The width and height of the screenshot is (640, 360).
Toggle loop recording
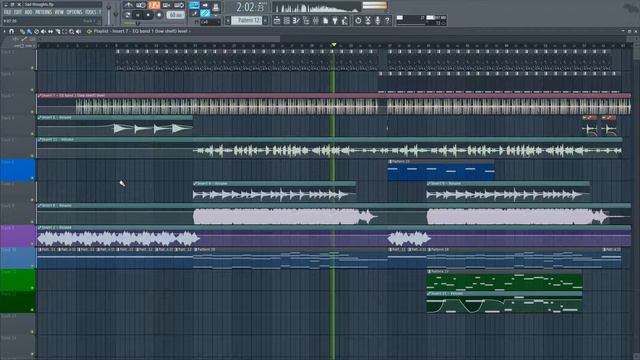click(180, 4)
